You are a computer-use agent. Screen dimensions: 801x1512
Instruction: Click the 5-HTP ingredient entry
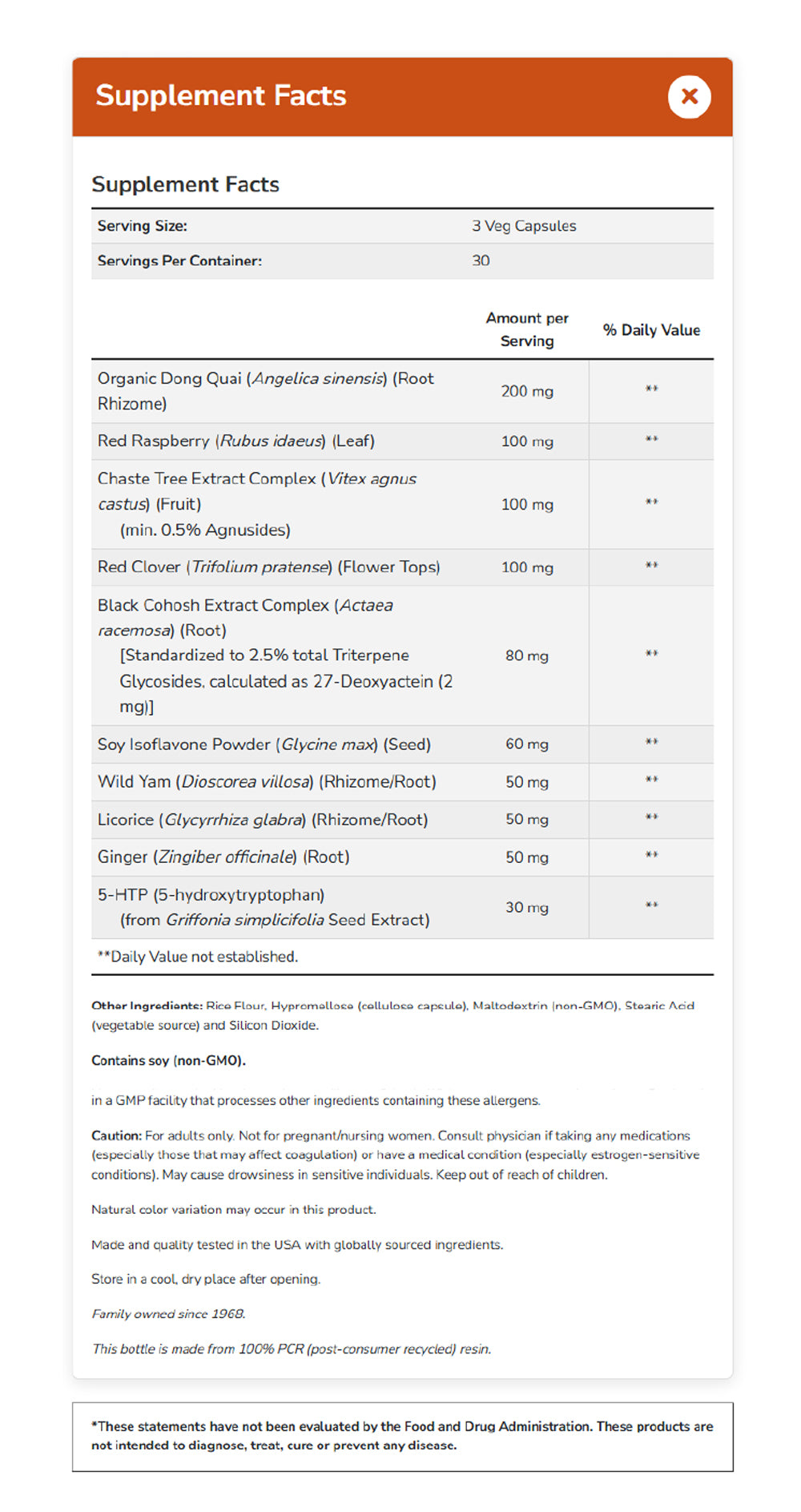[320, 906]
